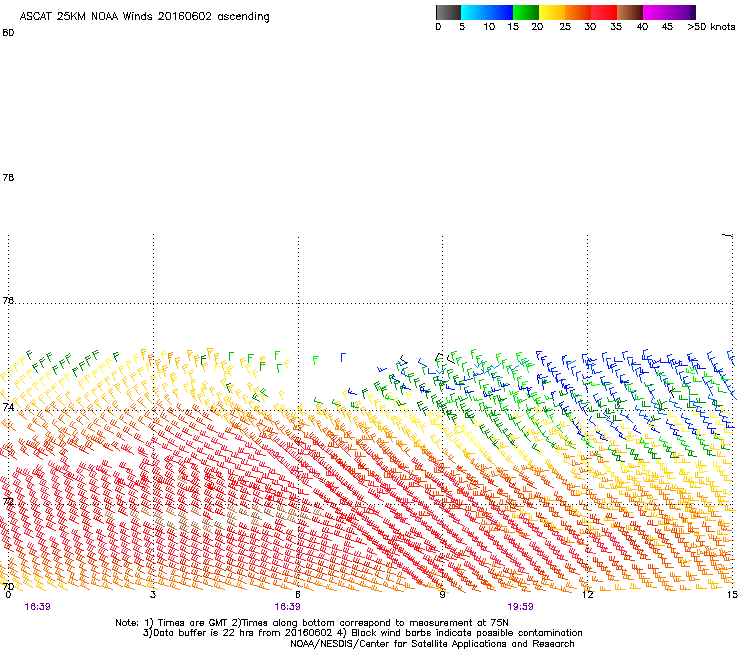This screenshot has width=740, height=650.
Task: Click the longitude label '6' on bottom axis
Action: (x=298, y=595)
